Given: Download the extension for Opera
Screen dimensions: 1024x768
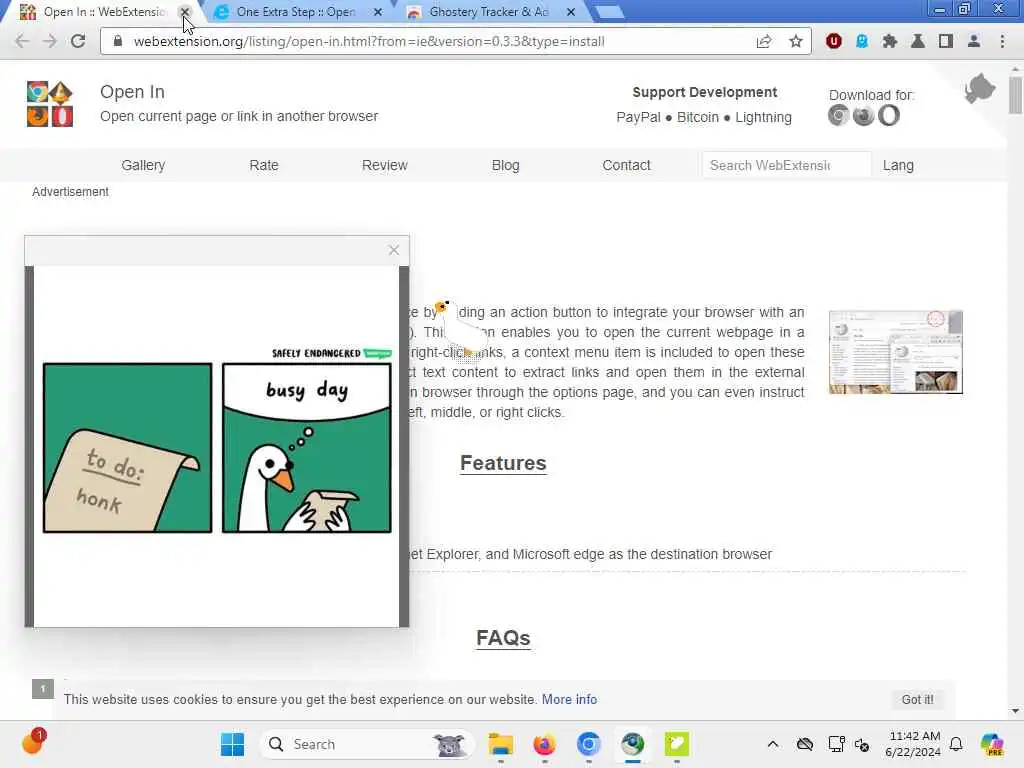Looking at the screenshot, I should (889, 116).
